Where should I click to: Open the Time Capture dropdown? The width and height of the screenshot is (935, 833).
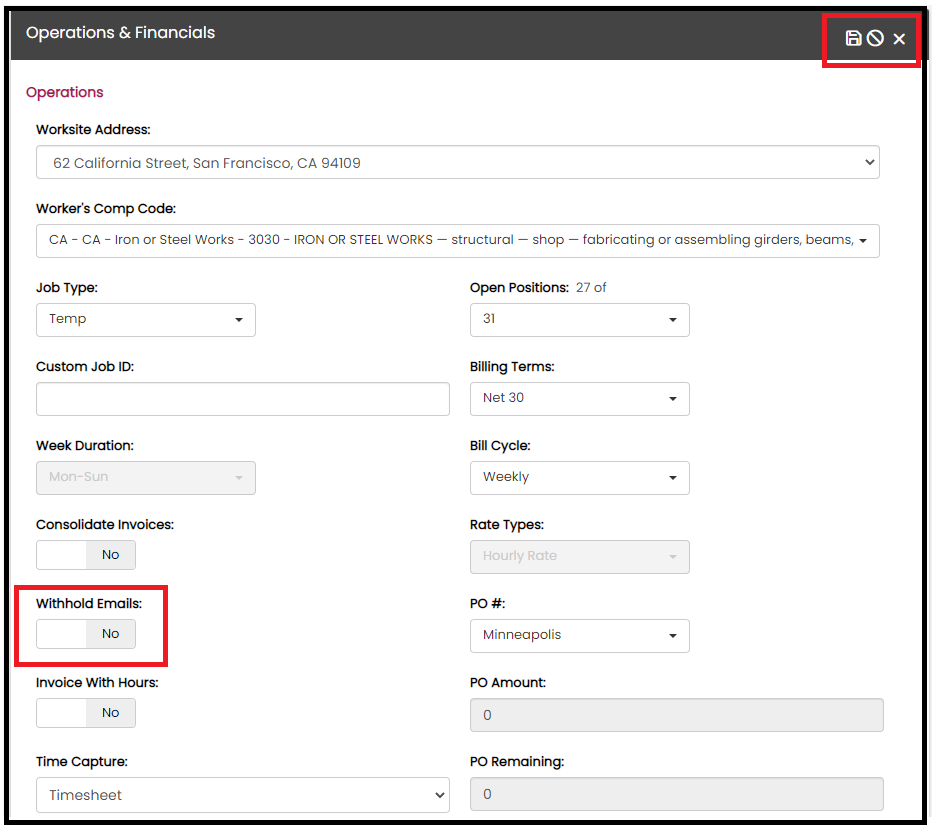[243, 795]
